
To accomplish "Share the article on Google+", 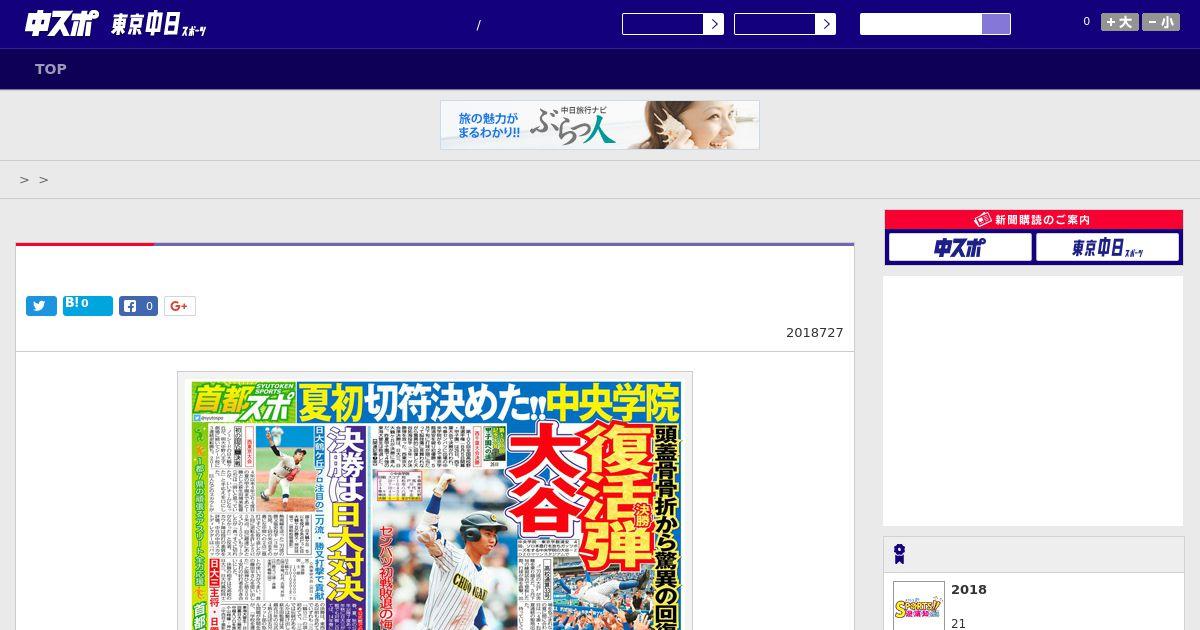I will (180, 306).
